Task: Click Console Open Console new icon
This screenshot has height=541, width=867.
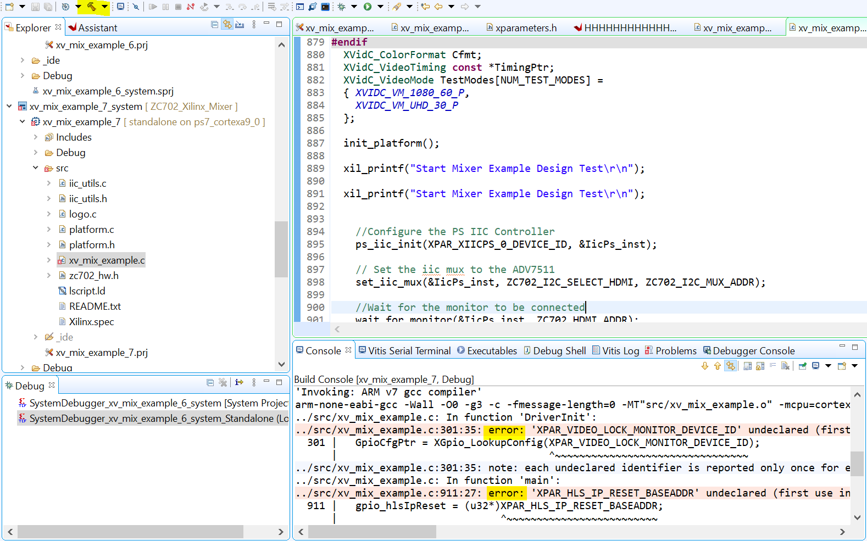Action: tap(842, 366)
